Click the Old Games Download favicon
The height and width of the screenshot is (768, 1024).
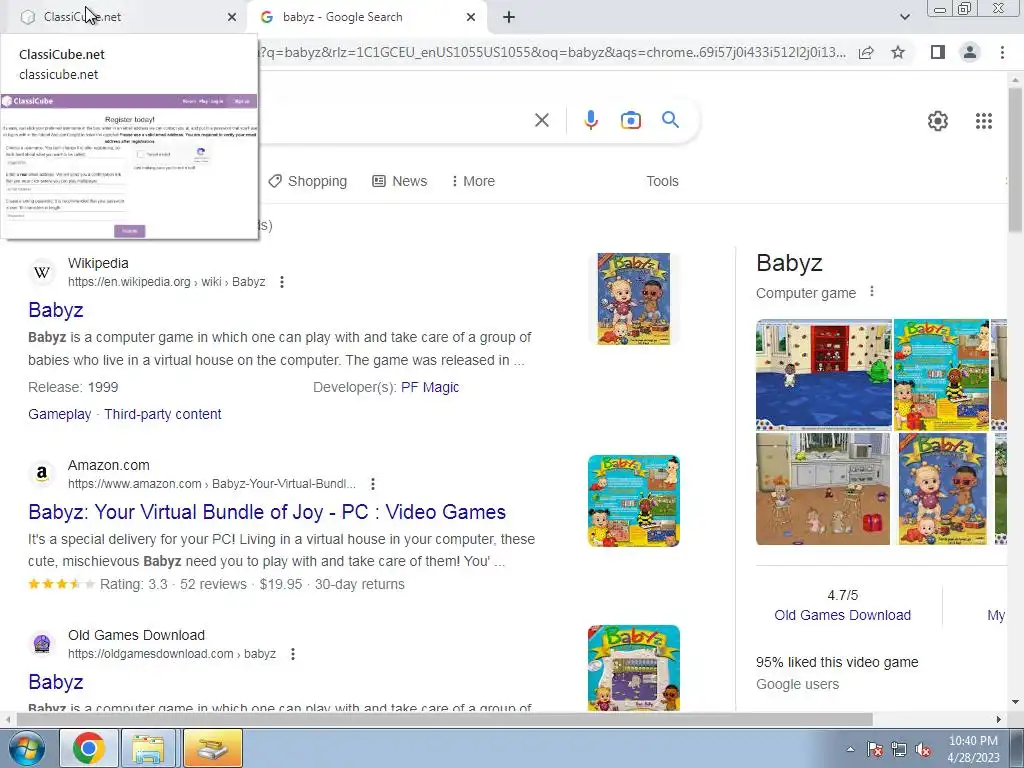(42, 644)
